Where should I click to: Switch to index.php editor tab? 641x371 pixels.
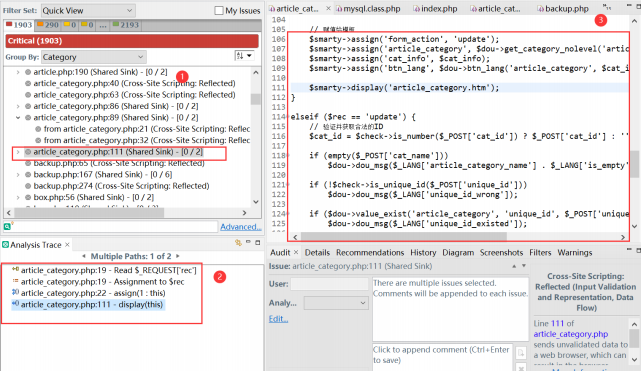[435, 9]
